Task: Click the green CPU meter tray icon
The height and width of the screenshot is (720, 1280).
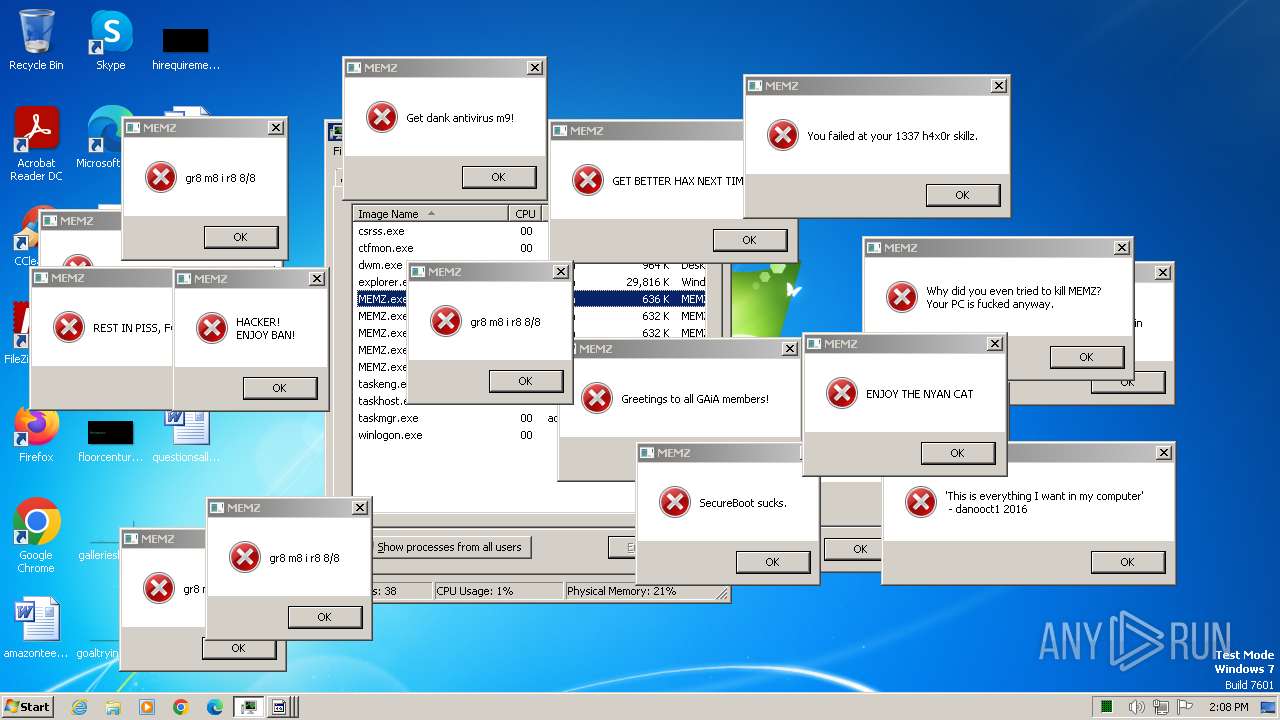Action: (1107, 707)
